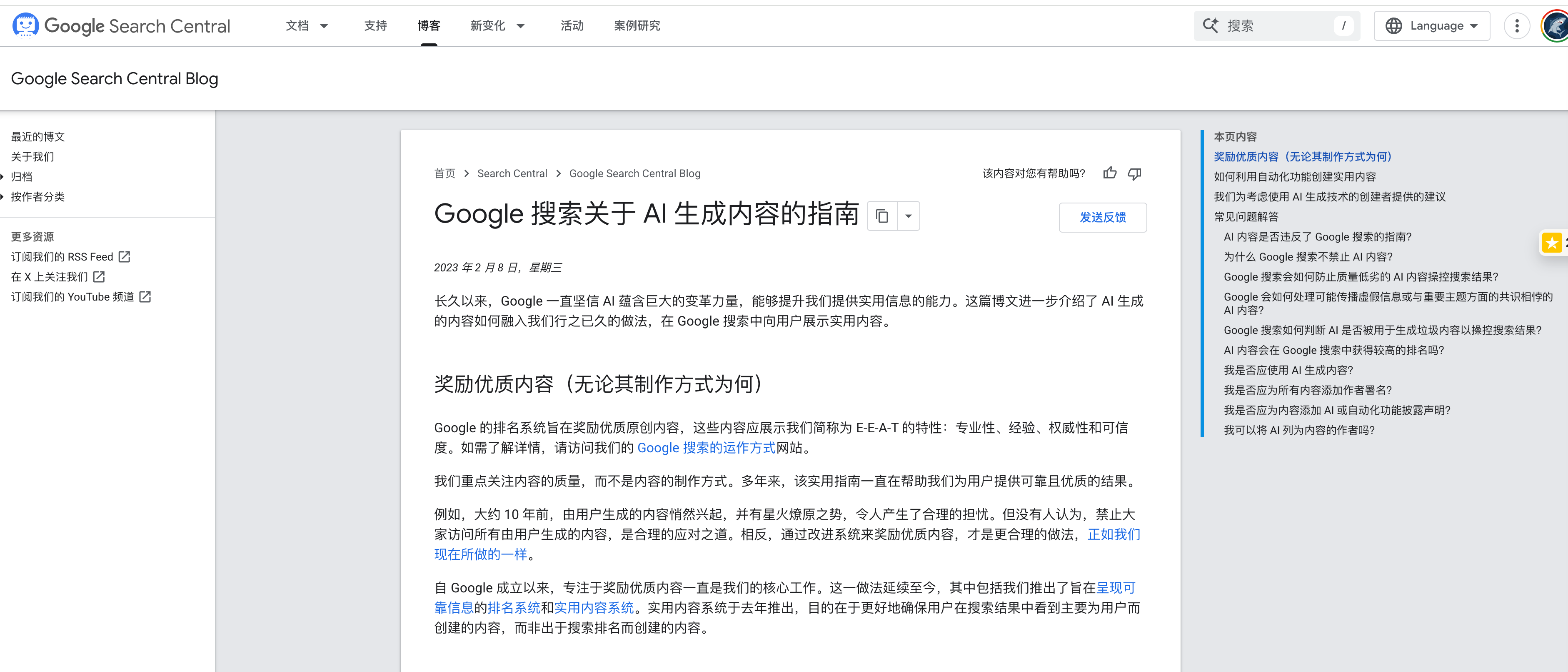Click the 发送反馈 button

1102,218
